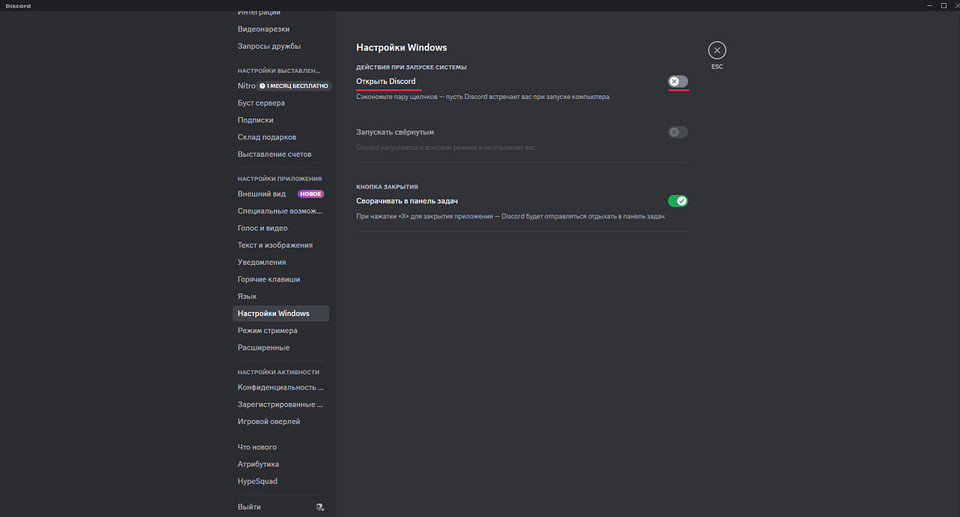Screen dimensions: 960x517
Task: Click the НОВОЕ badge next to Внешний вид
Action: pos(310,194)
